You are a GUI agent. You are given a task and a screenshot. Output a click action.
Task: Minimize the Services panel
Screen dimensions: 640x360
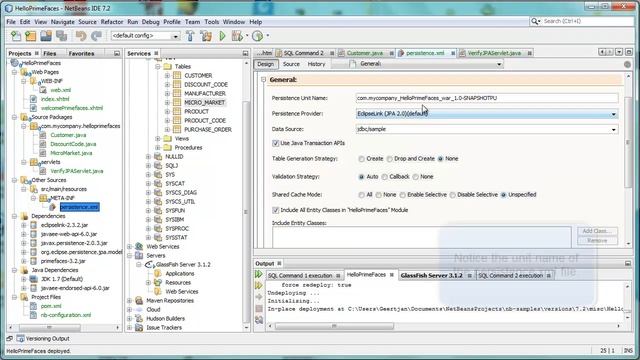(x=245, y=53)
